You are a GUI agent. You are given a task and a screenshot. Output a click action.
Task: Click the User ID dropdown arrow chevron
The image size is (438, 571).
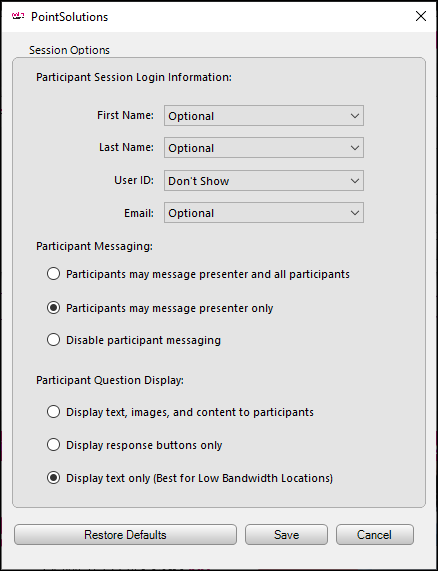pos(355,181)
